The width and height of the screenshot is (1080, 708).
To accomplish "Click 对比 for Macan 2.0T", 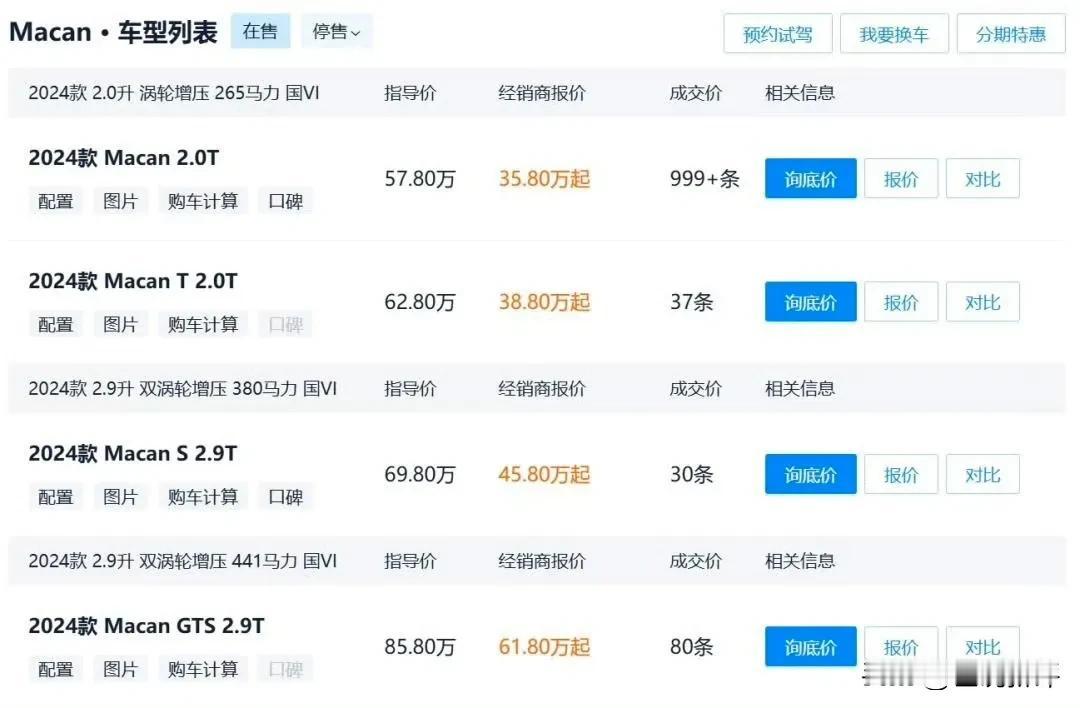I will click(x=982, y=180).
